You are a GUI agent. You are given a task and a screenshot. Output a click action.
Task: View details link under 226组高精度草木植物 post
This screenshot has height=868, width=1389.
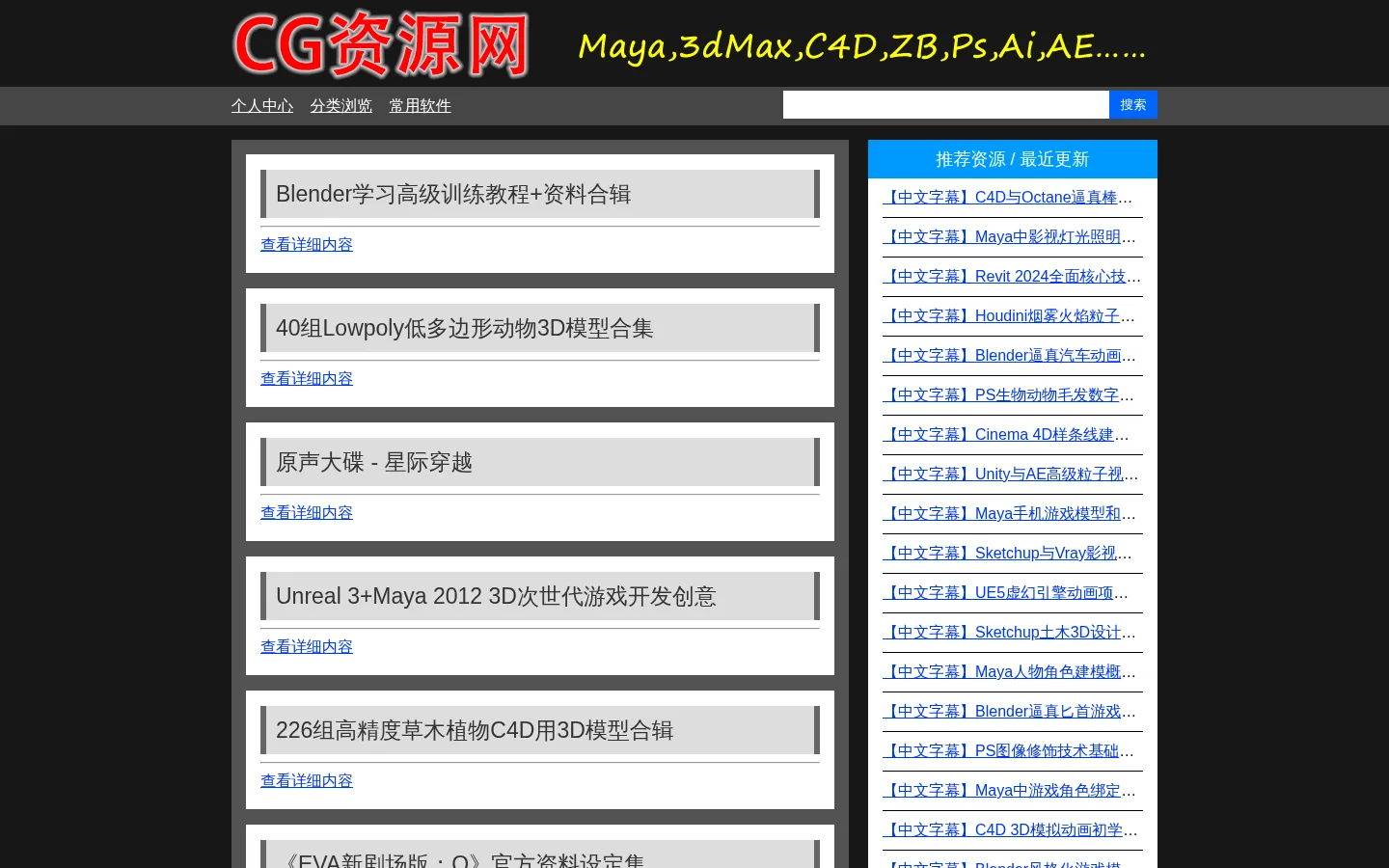tap(307, 781)
